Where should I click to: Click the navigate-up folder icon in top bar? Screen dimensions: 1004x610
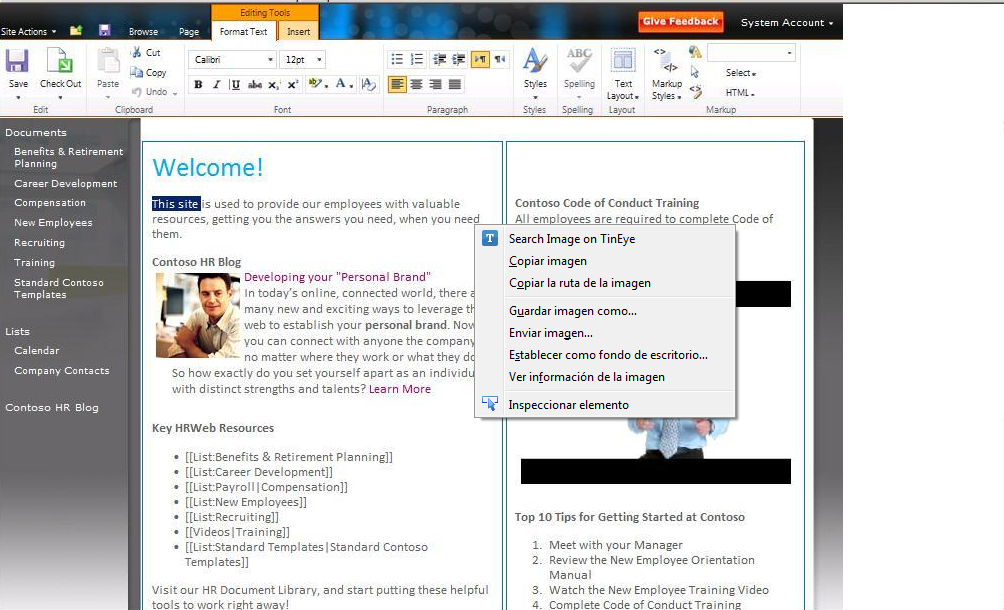point(76,30)
